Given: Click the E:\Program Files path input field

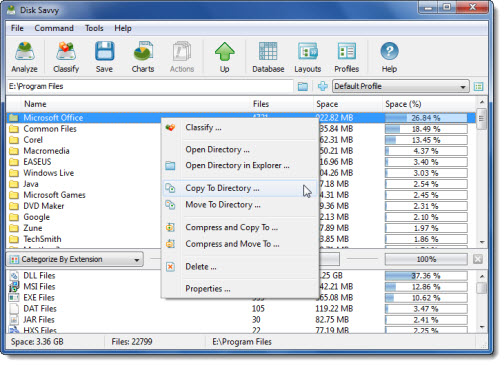Looking at the screenshot, I should [x=150, y=86].
